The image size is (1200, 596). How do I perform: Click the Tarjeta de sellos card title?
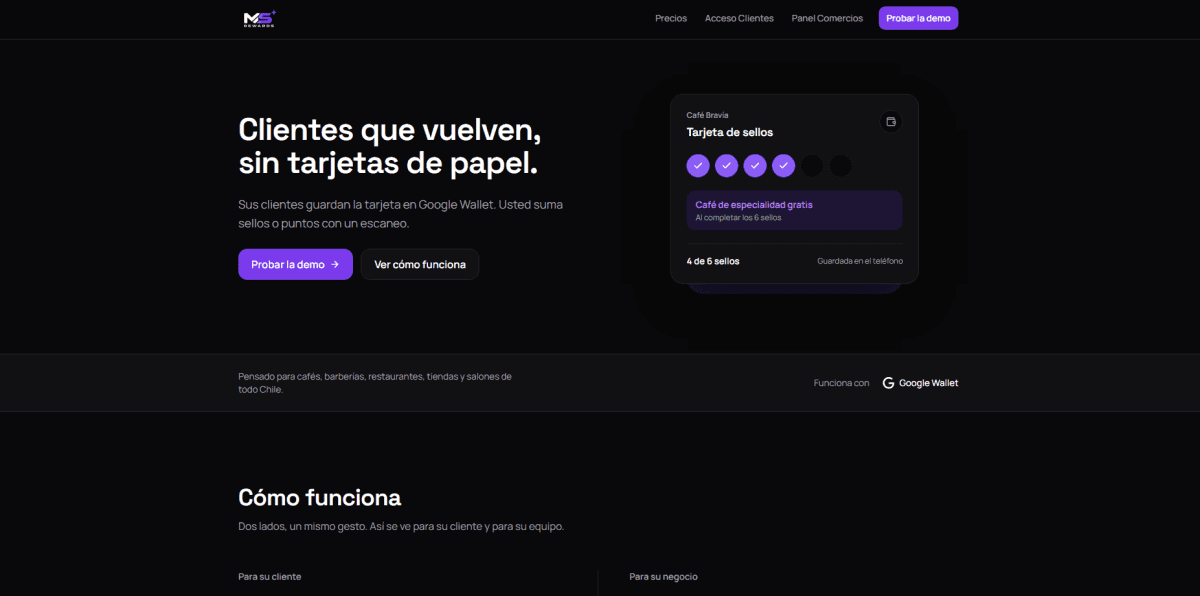click(x=729, y=132)
